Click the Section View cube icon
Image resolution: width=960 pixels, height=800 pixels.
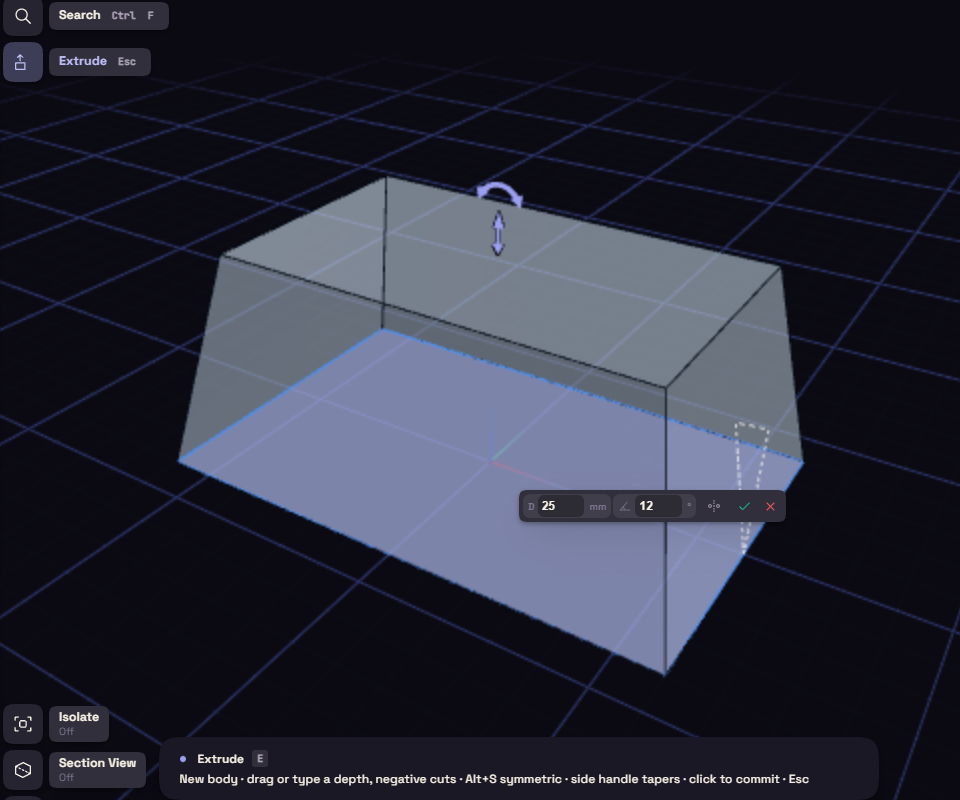click(x=23, y=769)
